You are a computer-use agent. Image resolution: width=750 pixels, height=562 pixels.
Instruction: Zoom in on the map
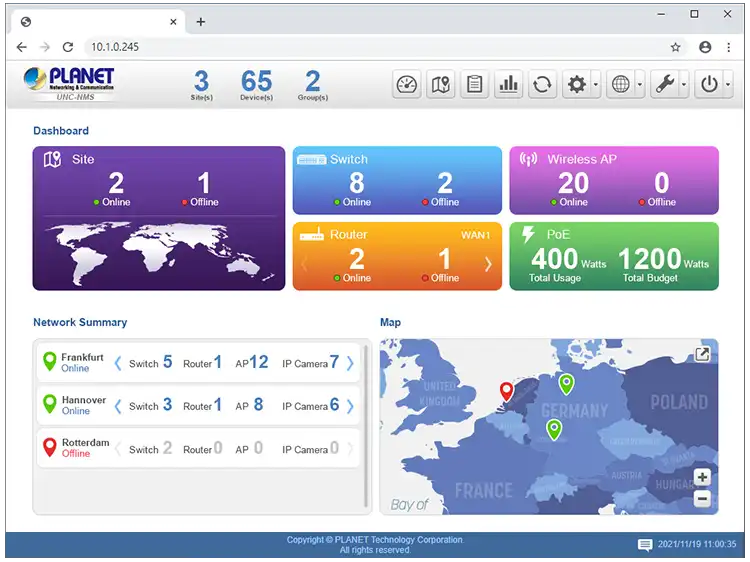click(x=702, y=478)
